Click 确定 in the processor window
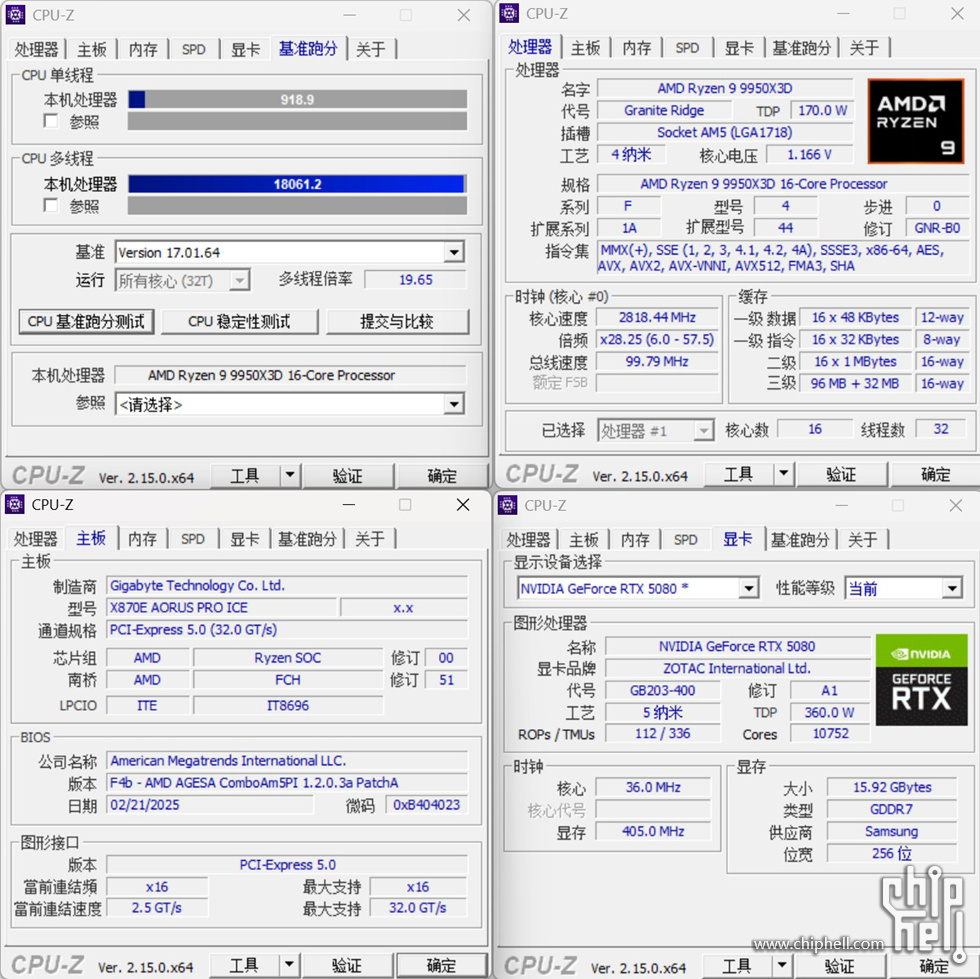This screenshot has height=979, width=980. [936, 474]
